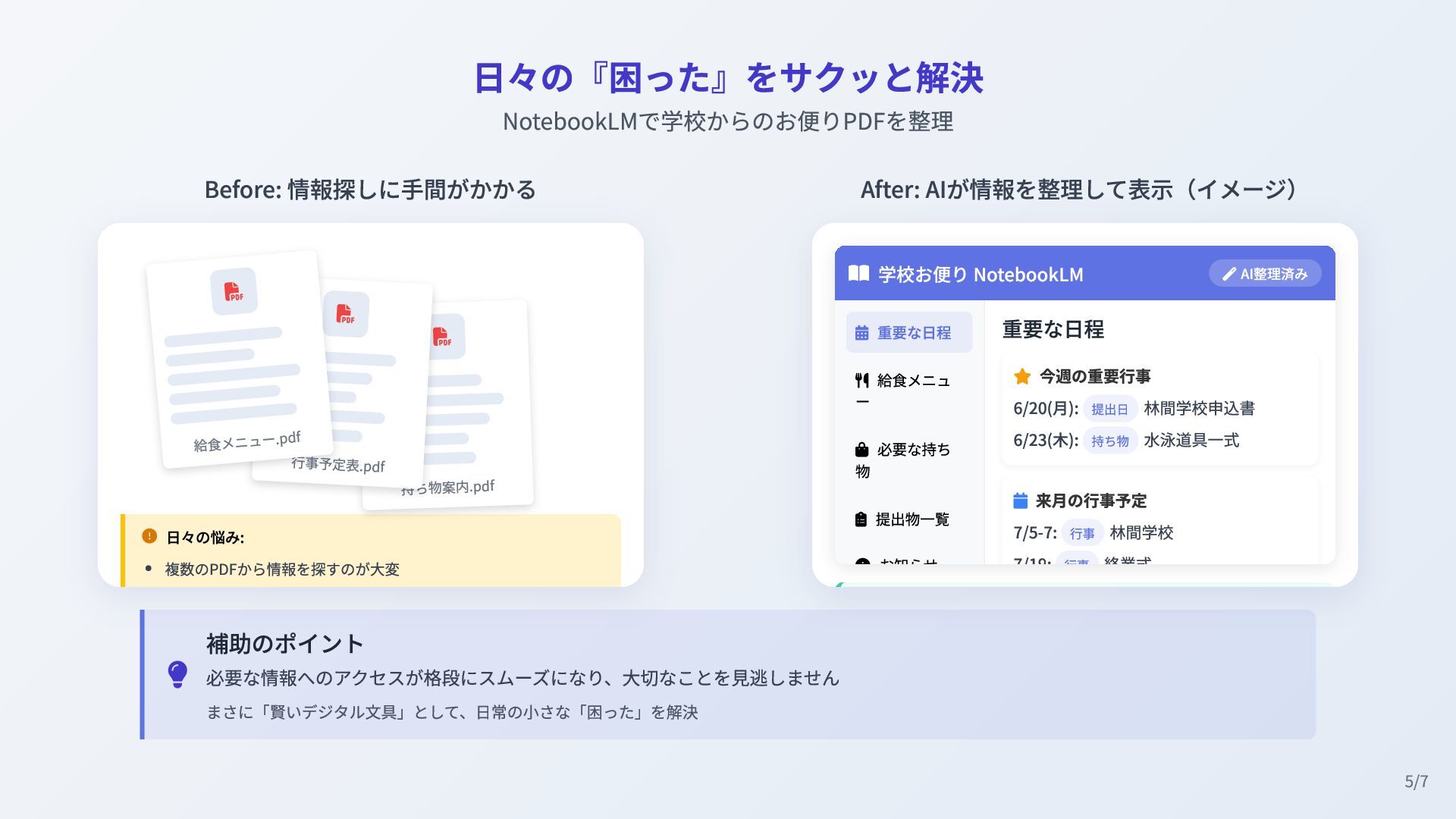The height and width of the screenshot is (819, 1456).
Task: Click the 持ち物 tag label
Action: (1109, 441)
